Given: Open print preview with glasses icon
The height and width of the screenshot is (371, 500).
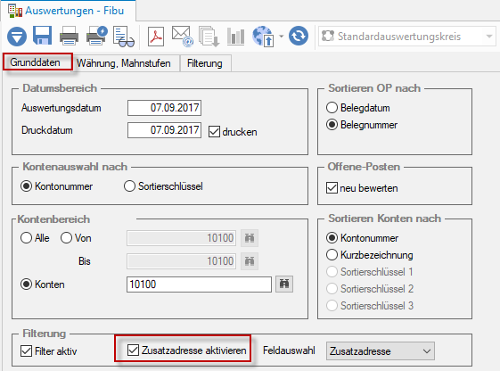Looking at the screenshot, I should 123,36.
